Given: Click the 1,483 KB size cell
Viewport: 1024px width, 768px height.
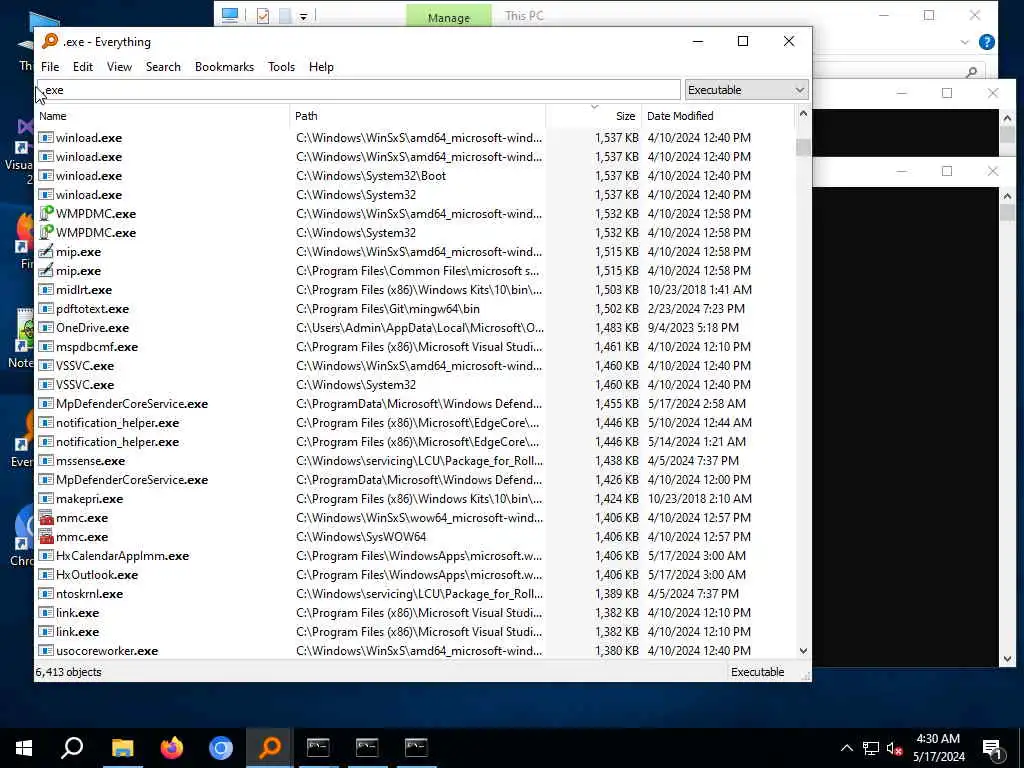Looking at the screenshot, I should tap(616, 328).
